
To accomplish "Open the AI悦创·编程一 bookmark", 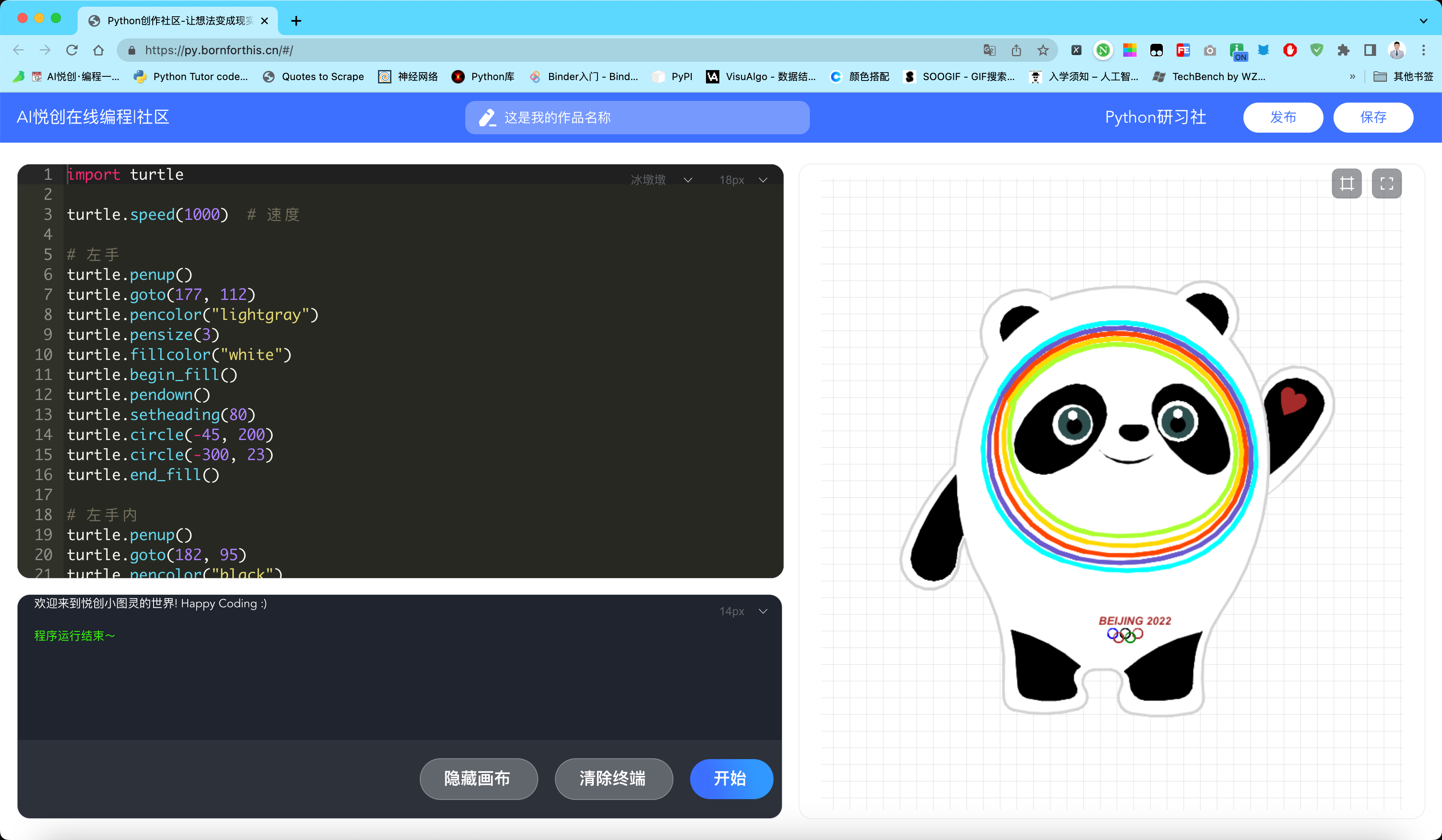I will pyautogui.click(x=76, y=77).
